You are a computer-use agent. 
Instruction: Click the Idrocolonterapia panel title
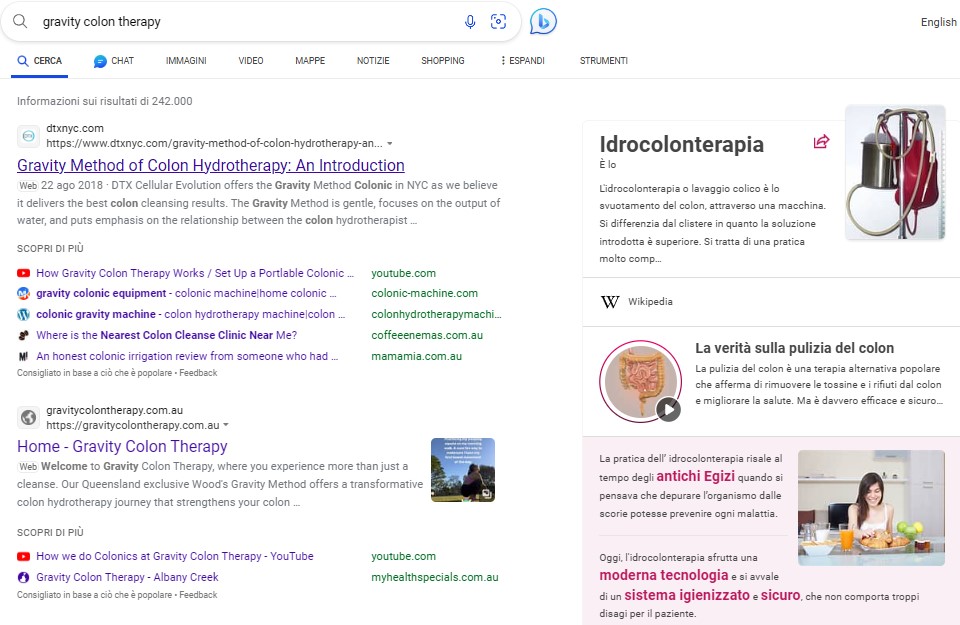coord(681,144)
